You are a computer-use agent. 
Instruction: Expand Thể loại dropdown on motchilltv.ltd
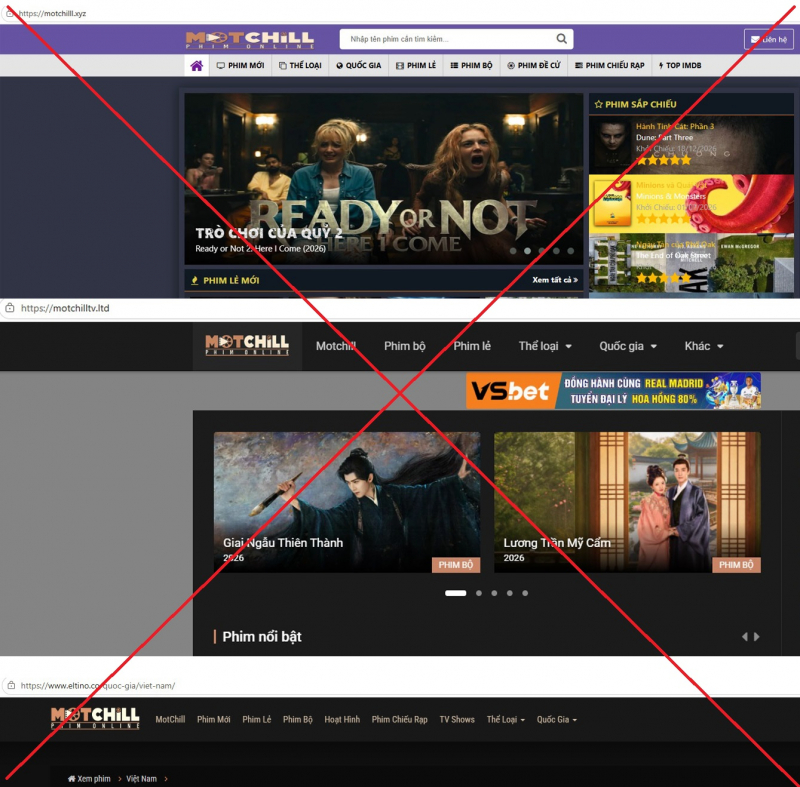coord(545,346)
